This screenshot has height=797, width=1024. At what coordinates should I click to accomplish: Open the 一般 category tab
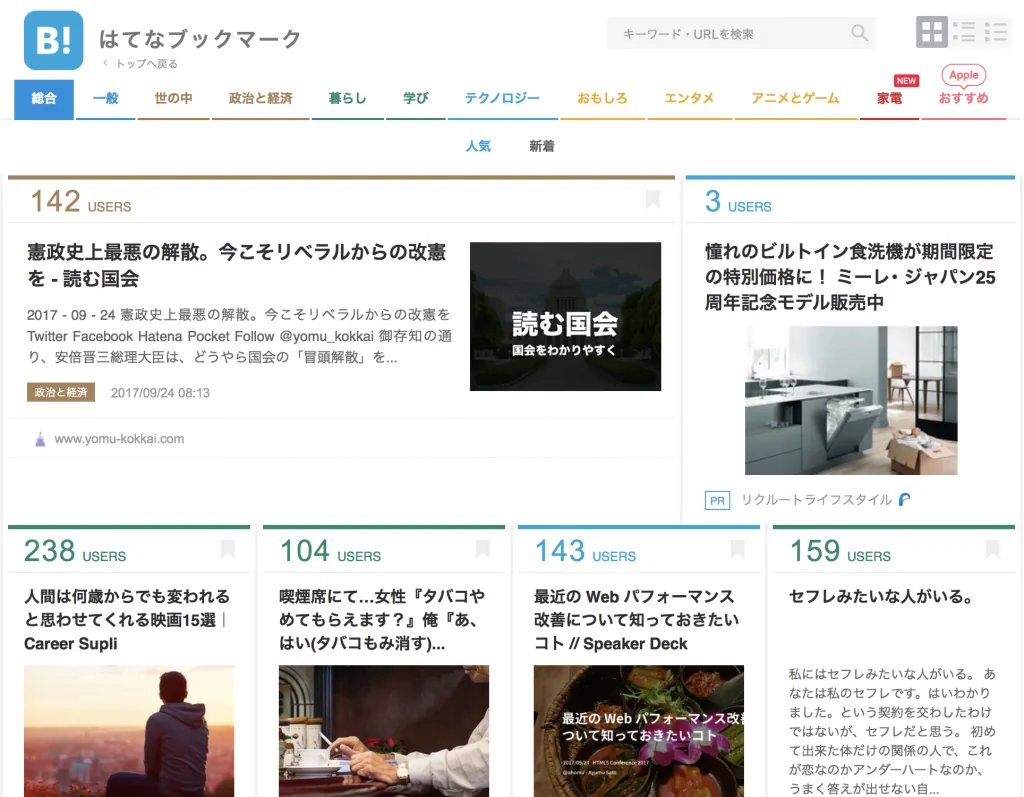click(x=105, y=99)
